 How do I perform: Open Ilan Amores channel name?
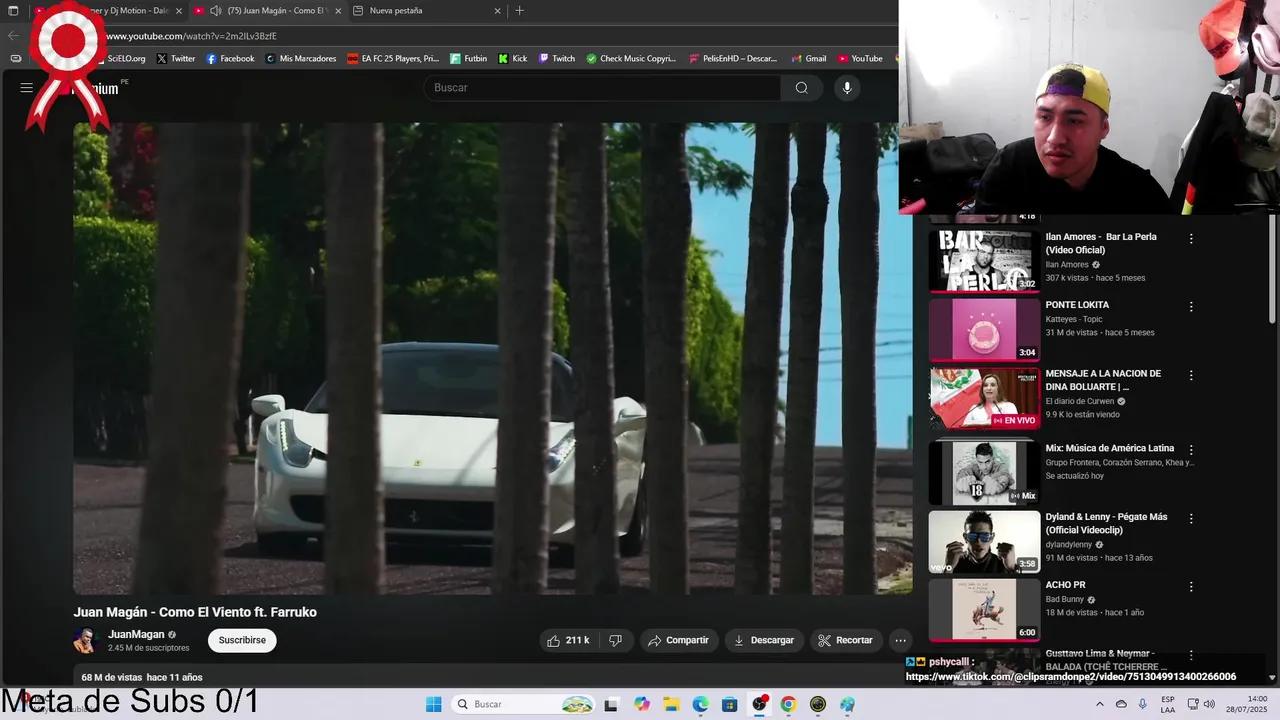(x=1067, y=265)
